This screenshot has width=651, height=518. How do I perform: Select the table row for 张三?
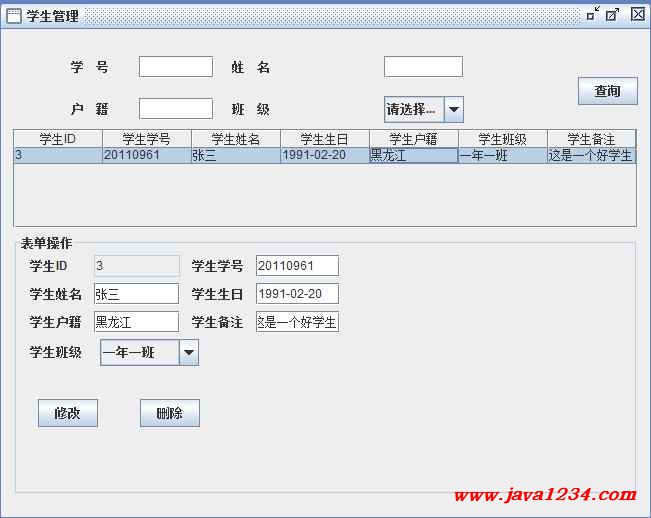point(235,155)
